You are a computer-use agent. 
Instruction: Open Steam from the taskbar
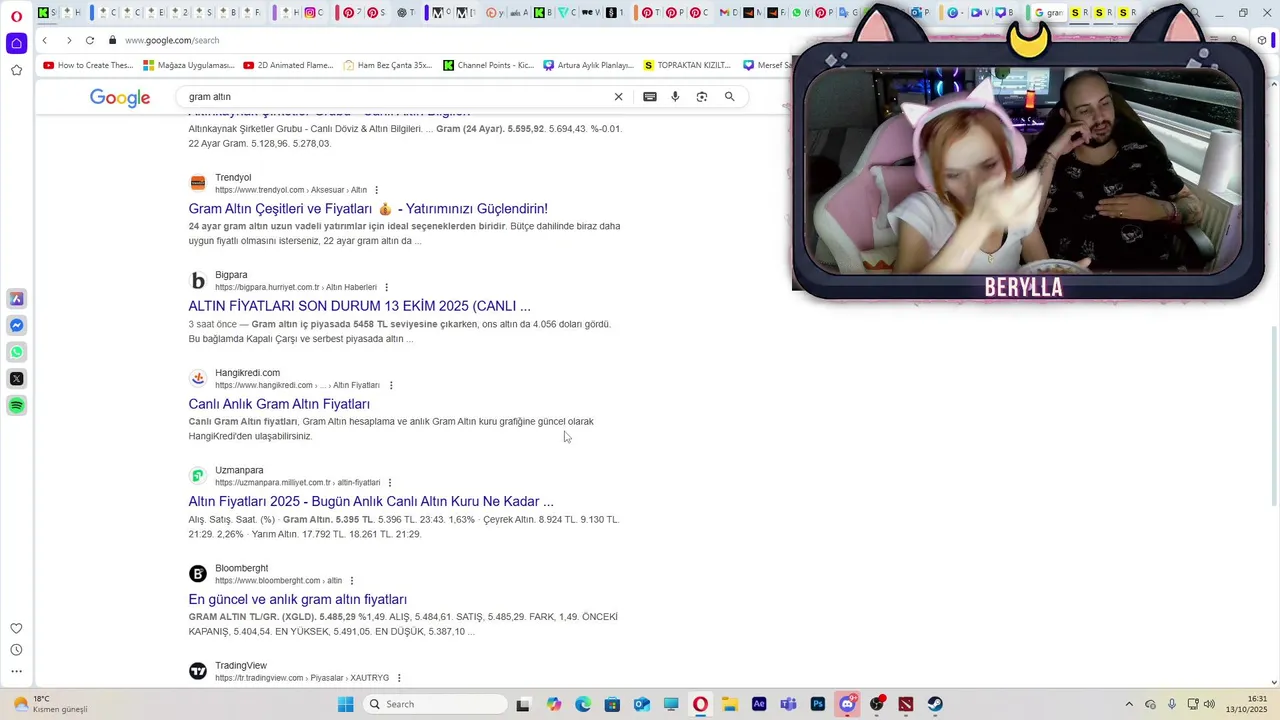[x=935, y=704]
